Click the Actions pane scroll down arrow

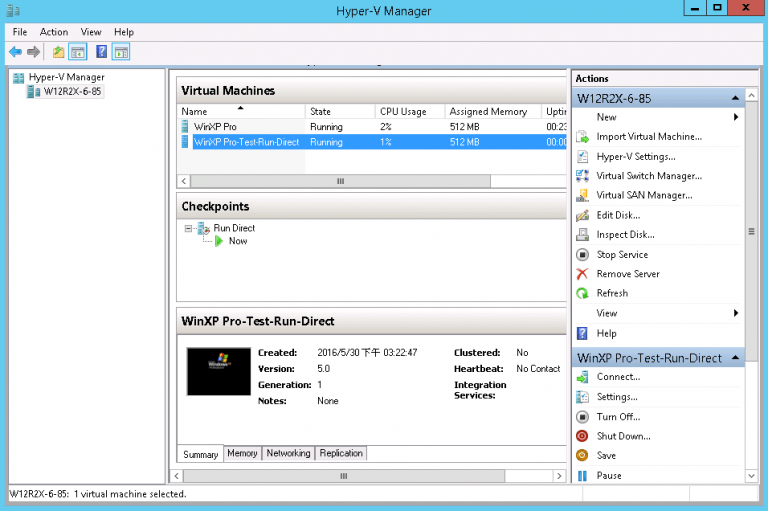pyautogui.click(x=751, y=476)
